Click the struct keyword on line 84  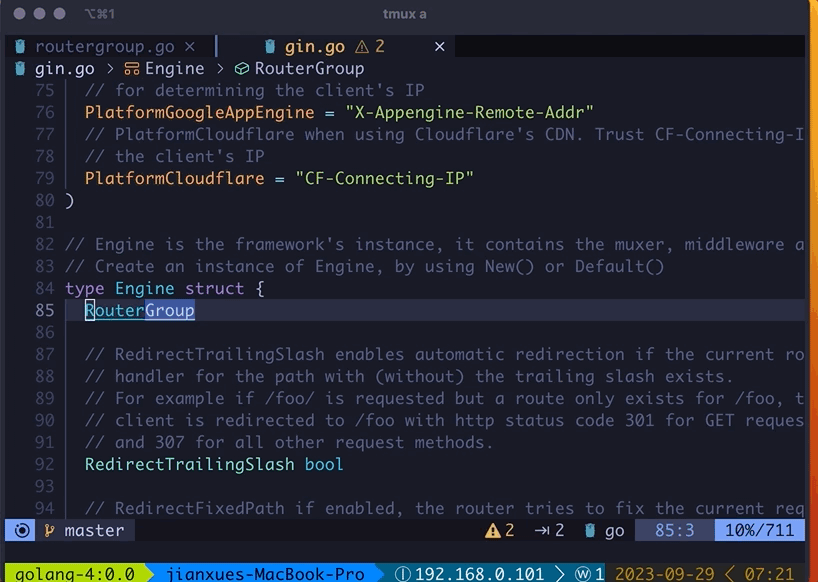[x=214, y=288]
